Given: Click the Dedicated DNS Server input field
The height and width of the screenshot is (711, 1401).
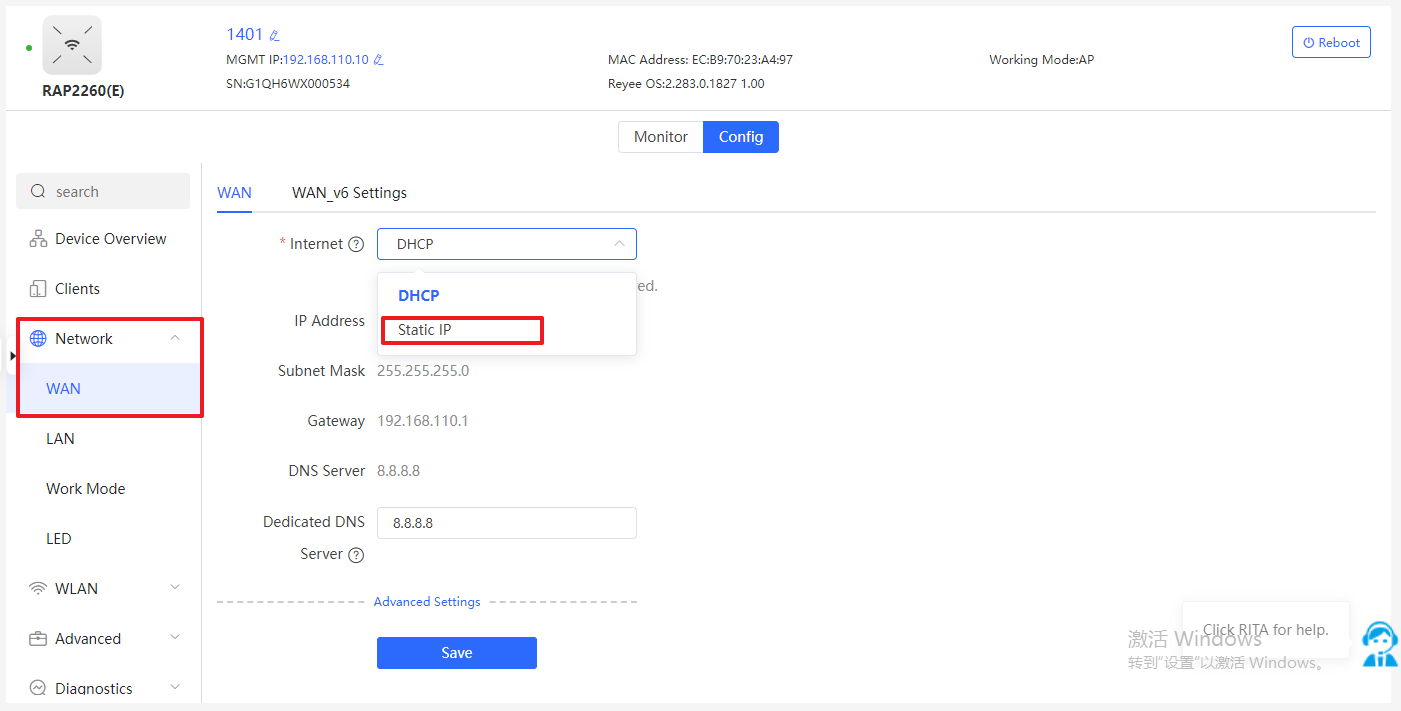Looking at the screenshot, I should 506,523.
